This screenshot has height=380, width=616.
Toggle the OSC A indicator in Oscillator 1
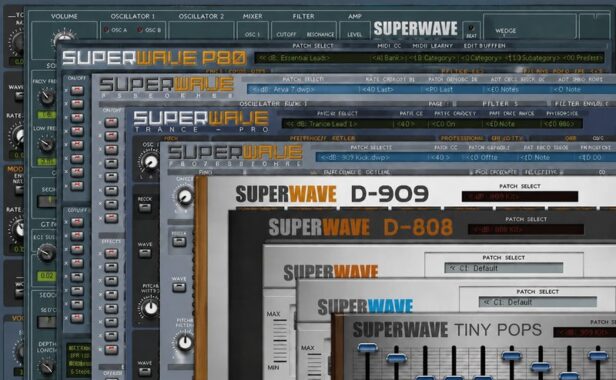106,30
